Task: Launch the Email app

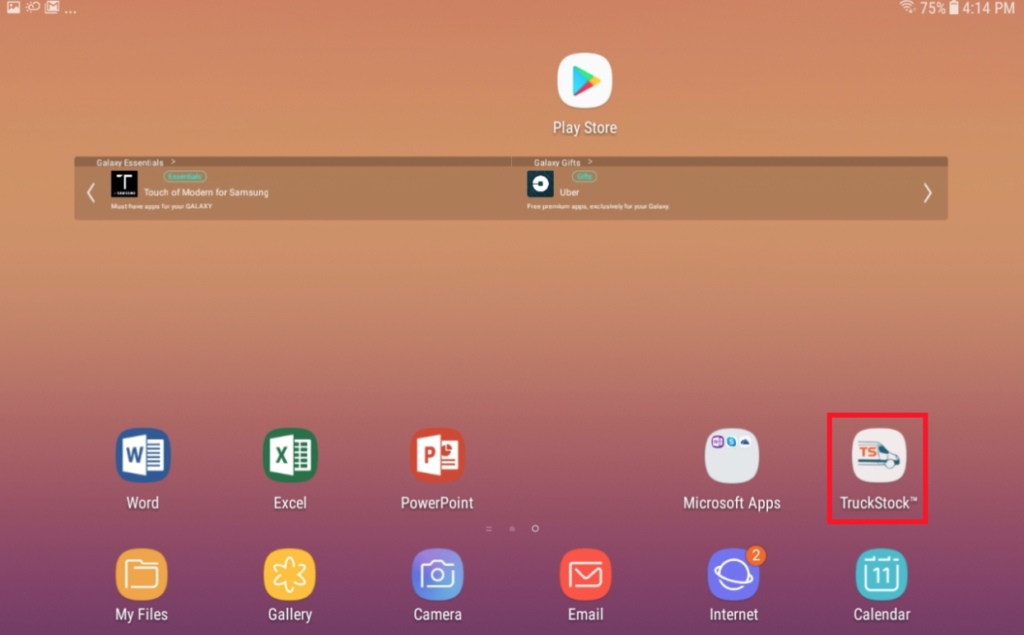Action: [x=585, y=573]
